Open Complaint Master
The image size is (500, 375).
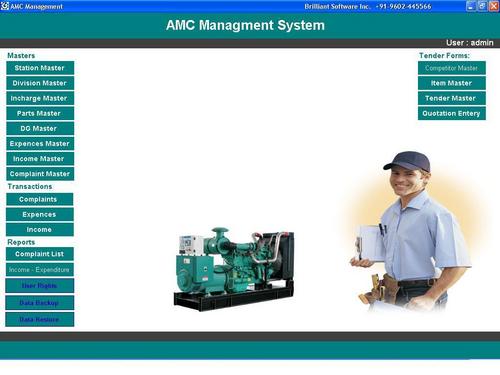click(40, 174)
